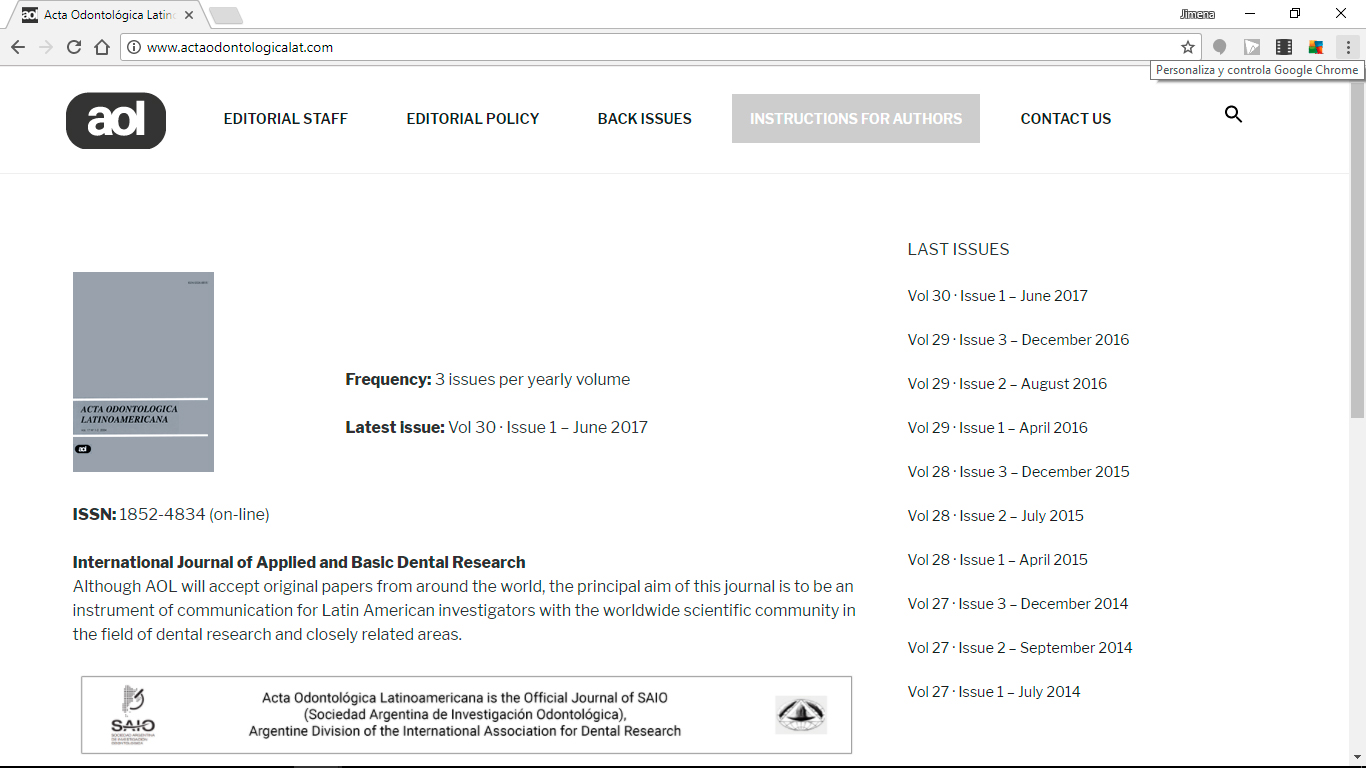This screenshot has width=1366, height=768.
Task: Open Vol 27 Issue 3 December 2014
Action: (1017, 604)
